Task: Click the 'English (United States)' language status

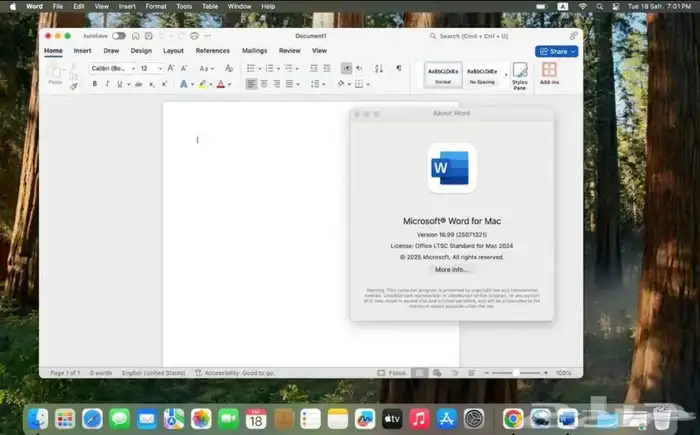Action: (153, 373)
